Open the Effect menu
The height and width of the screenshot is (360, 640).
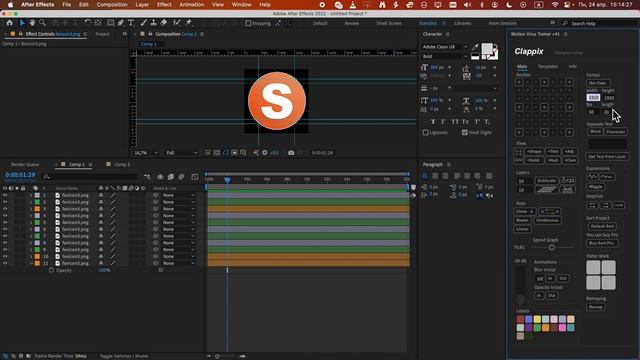click(164, 5)
